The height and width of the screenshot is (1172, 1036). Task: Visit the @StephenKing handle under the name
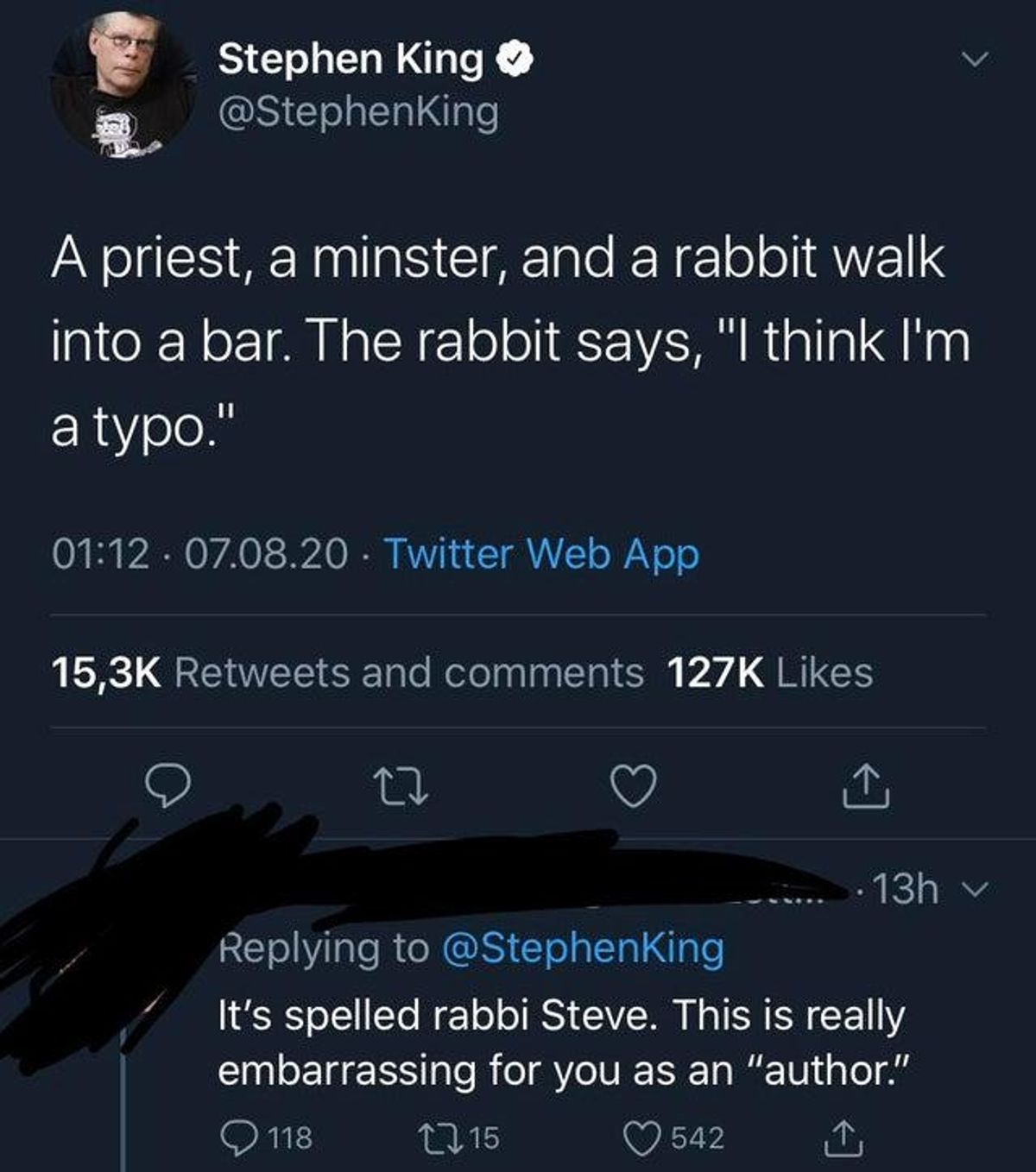click(359, 113)
